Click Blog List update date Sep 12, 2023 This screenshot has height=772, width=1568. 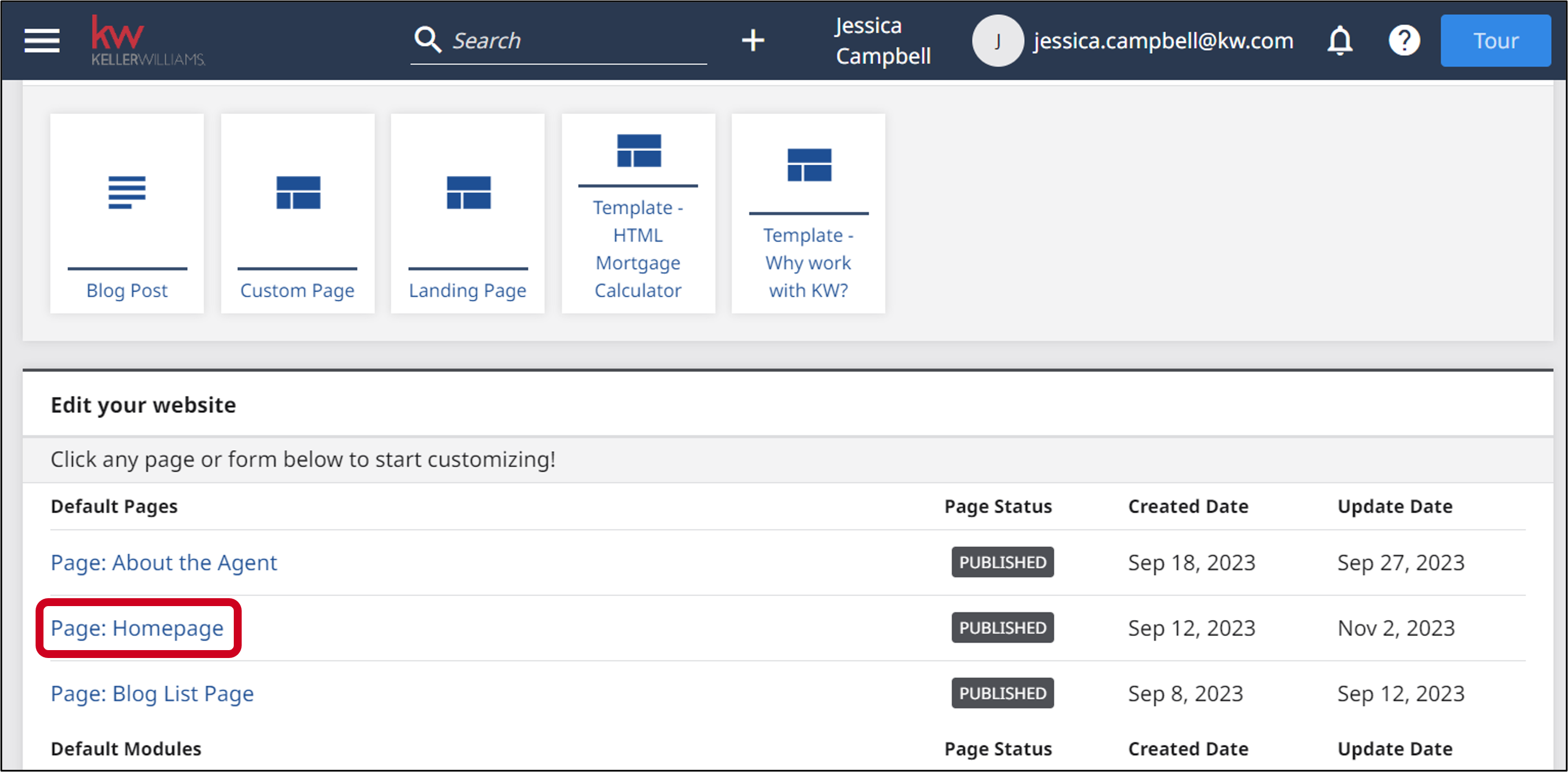click(1401, 694)
